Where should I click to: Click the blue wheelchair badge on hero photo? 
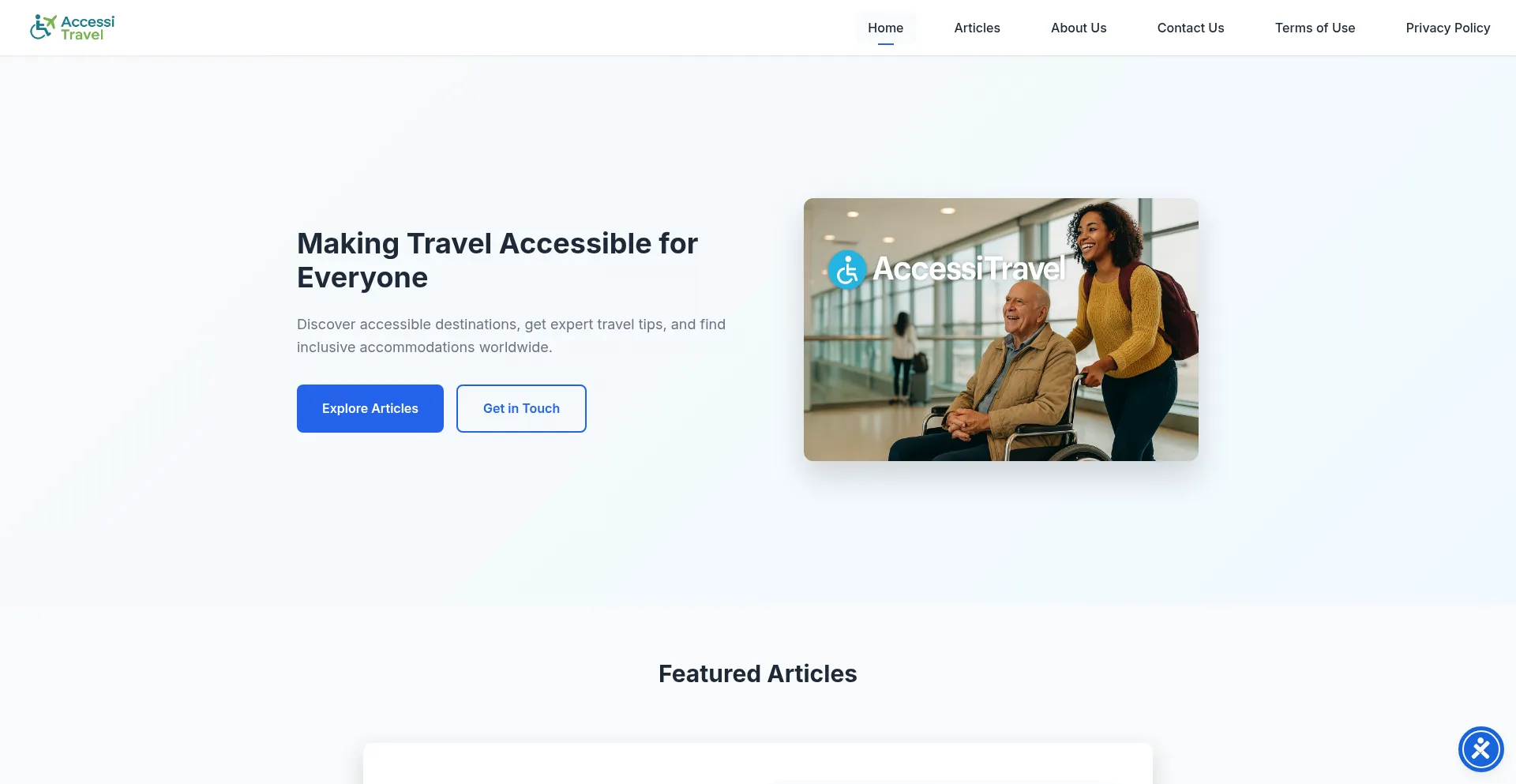pyautogui.click(x=847, y=270)
